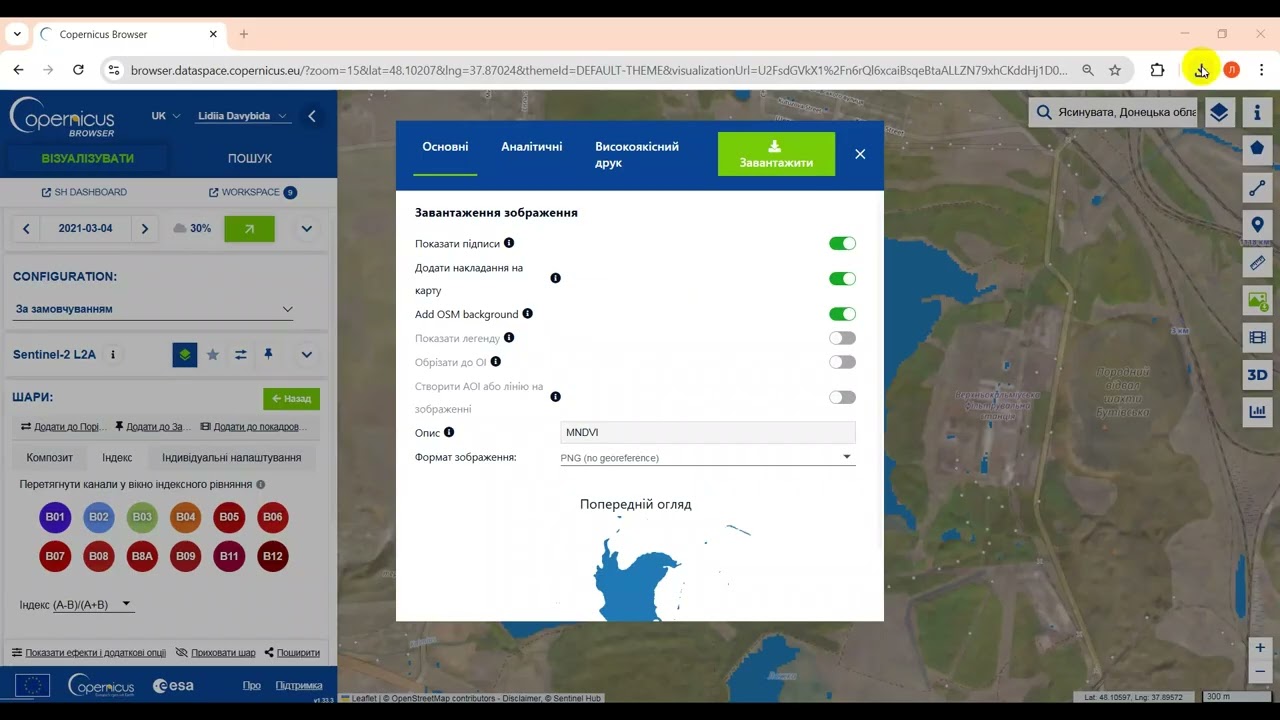Select the Основні download tab

pyautogui.click(x=445, y=147)
